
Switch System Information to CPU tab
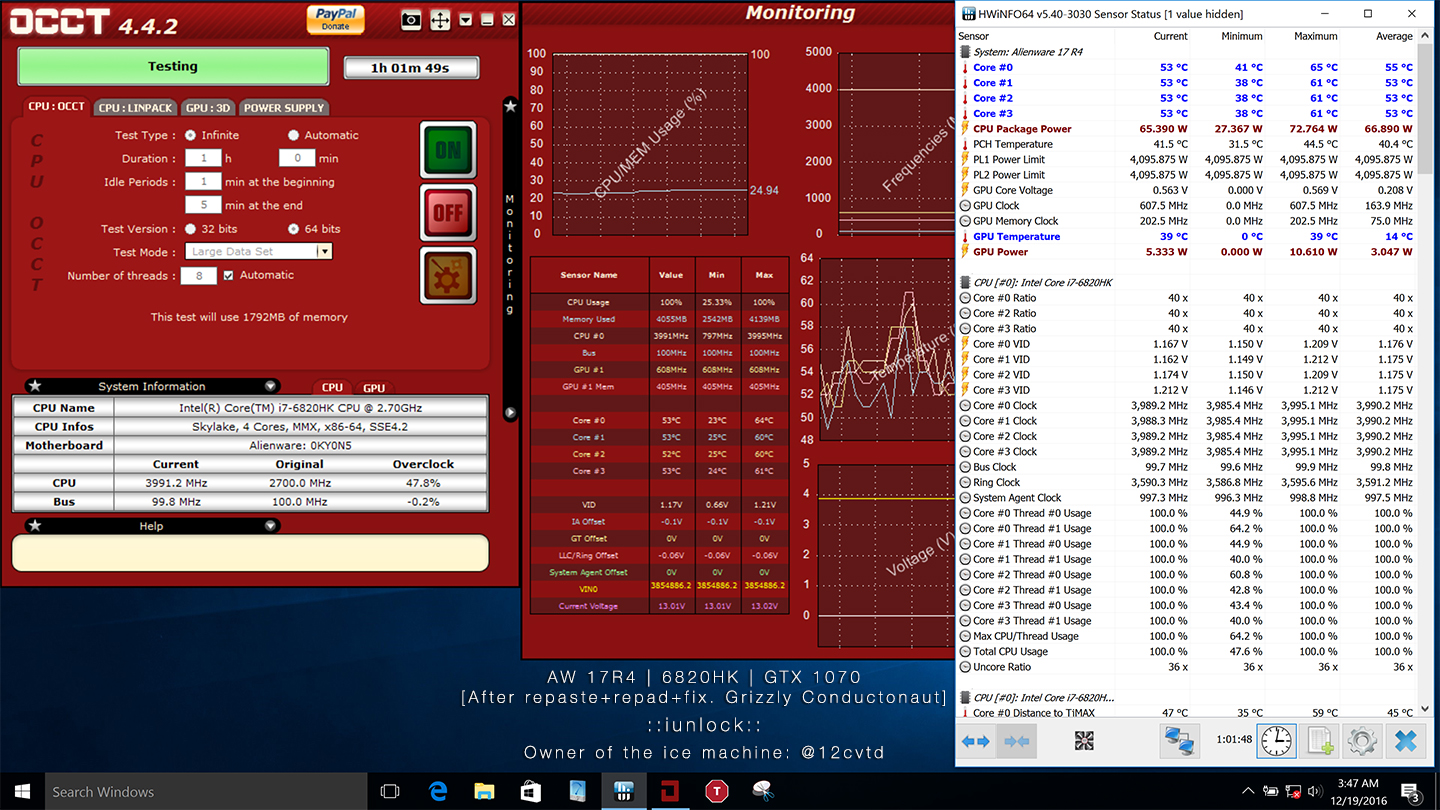click(x=333, y=388)
